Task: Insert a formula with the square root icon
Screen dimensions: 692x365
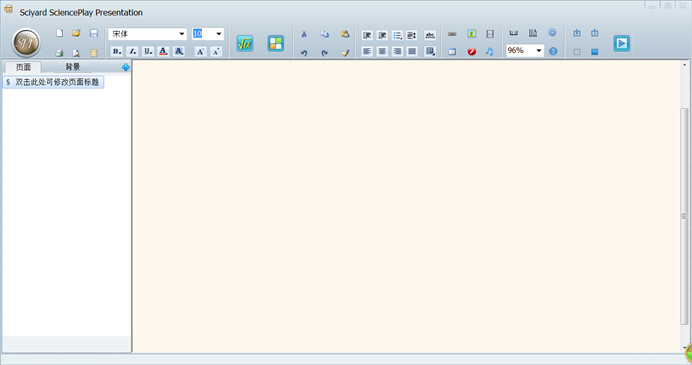Action: click(x=244, y=43)
